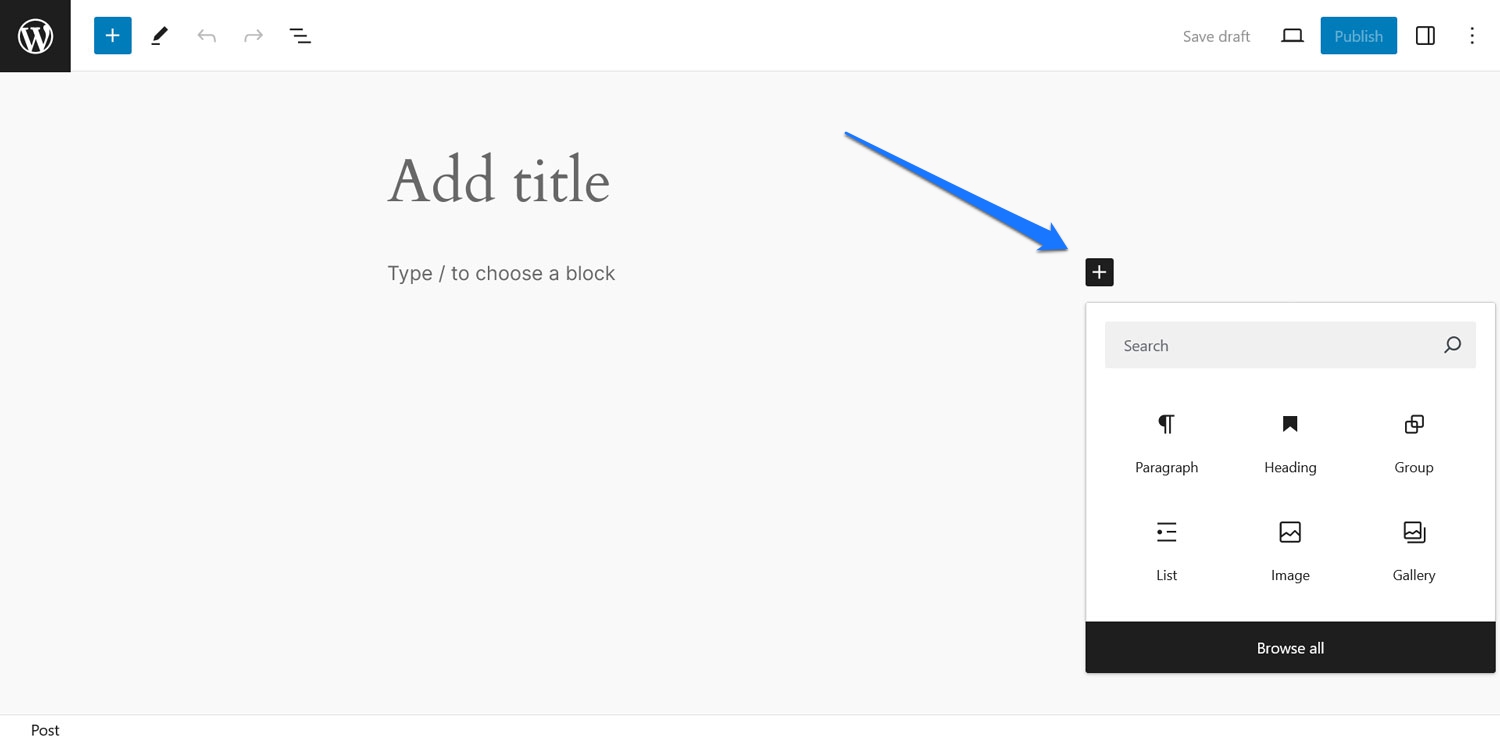Screen dimensions: 1500x743
Task: Insert a Group block
Action: tap(1413, 440)
